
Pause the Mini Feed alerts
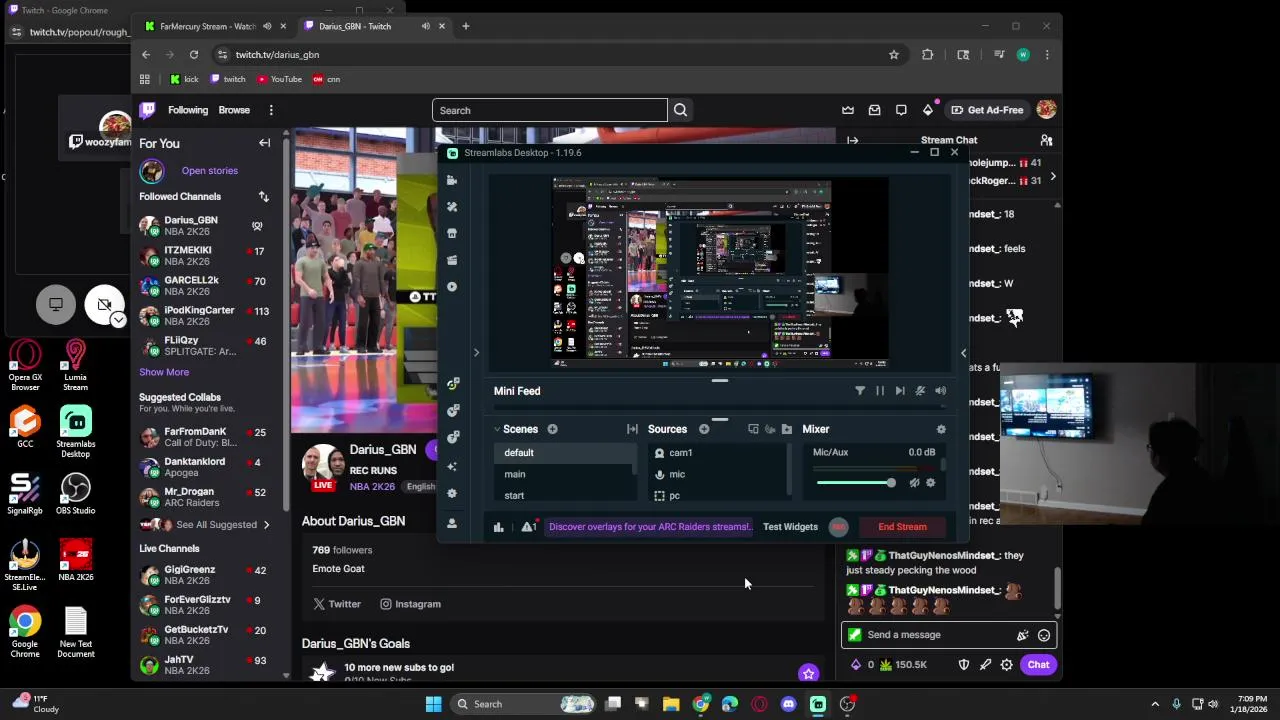tap(880, 391)
